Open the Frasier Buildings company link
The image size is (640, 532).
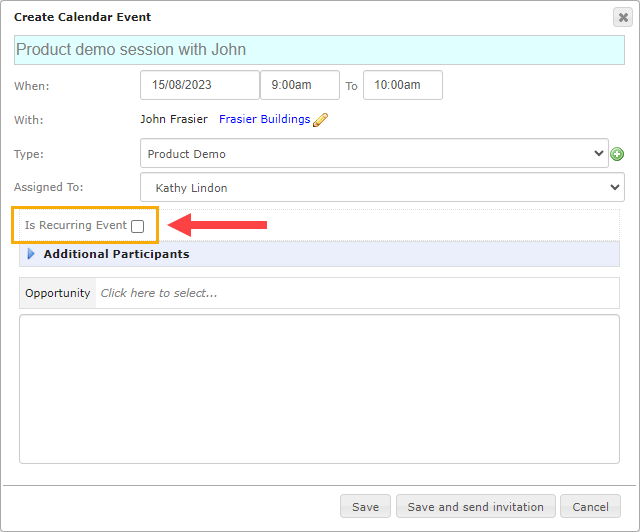pyautogui.click(x=264, y=119)
